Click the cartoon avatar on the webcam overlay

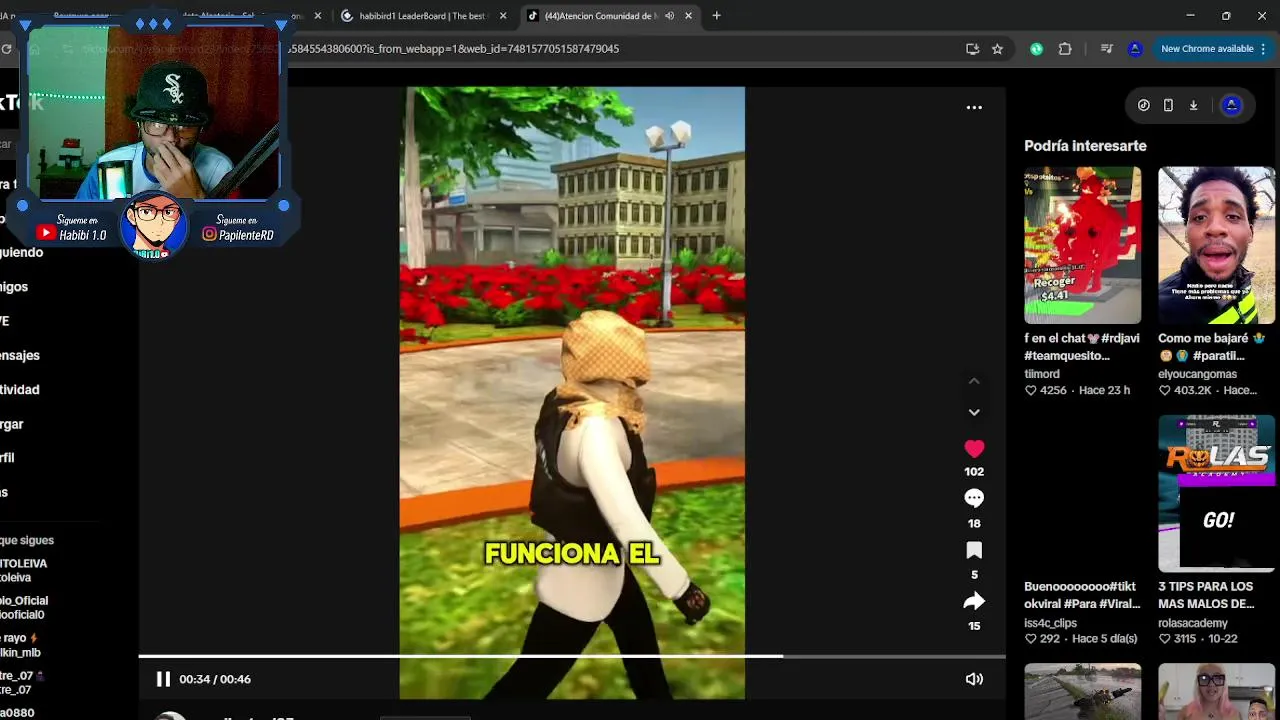(153, 225)
